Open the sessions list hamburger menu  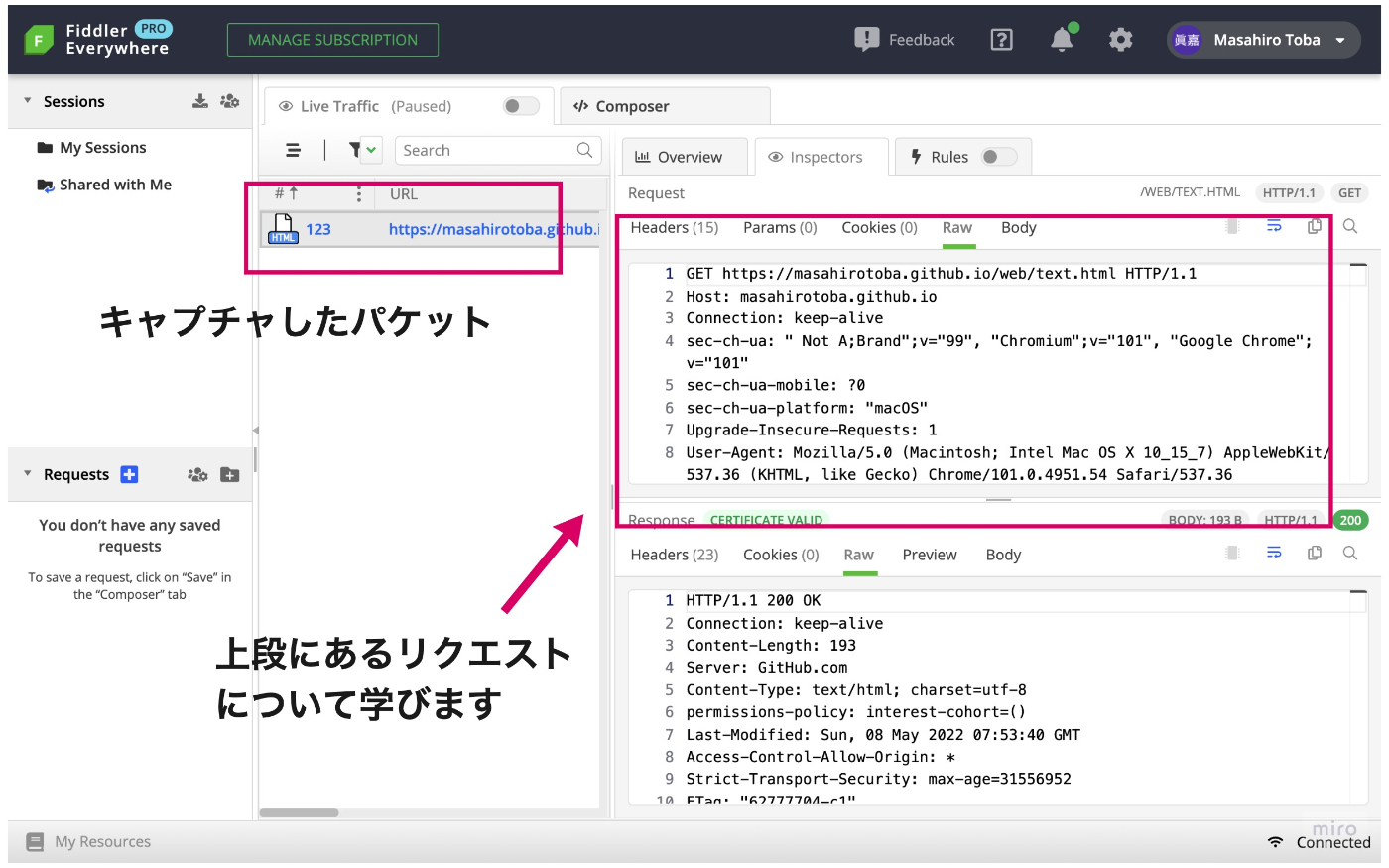pos(293,150)
